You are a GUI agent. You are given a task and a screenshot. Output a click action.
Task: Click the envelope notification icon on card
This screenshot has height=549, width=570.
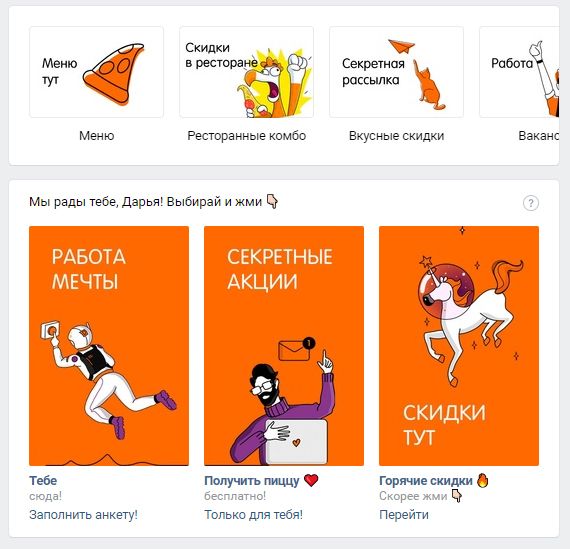tap(296, 349)
